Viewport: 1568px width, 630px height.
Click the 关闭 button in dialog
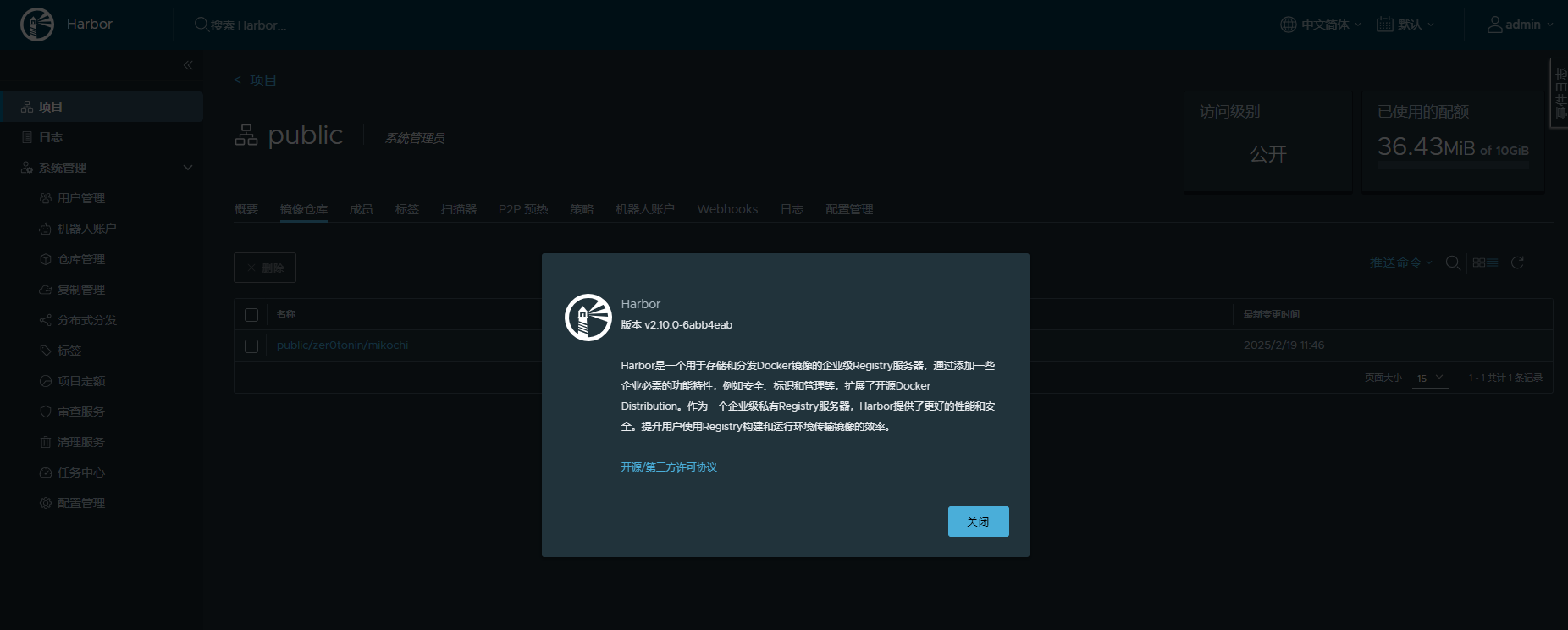coord(979,522)
